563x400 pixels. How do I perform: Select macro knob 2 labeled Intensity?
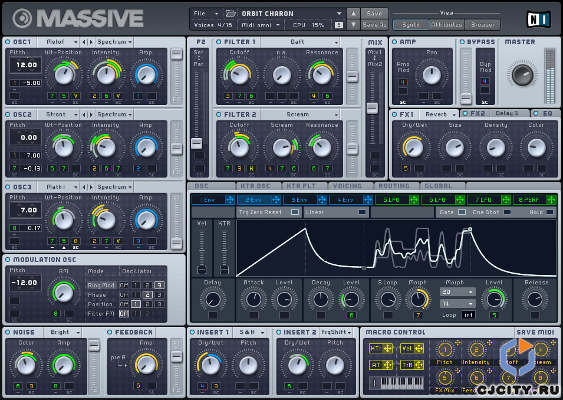(x=476, y=349)
